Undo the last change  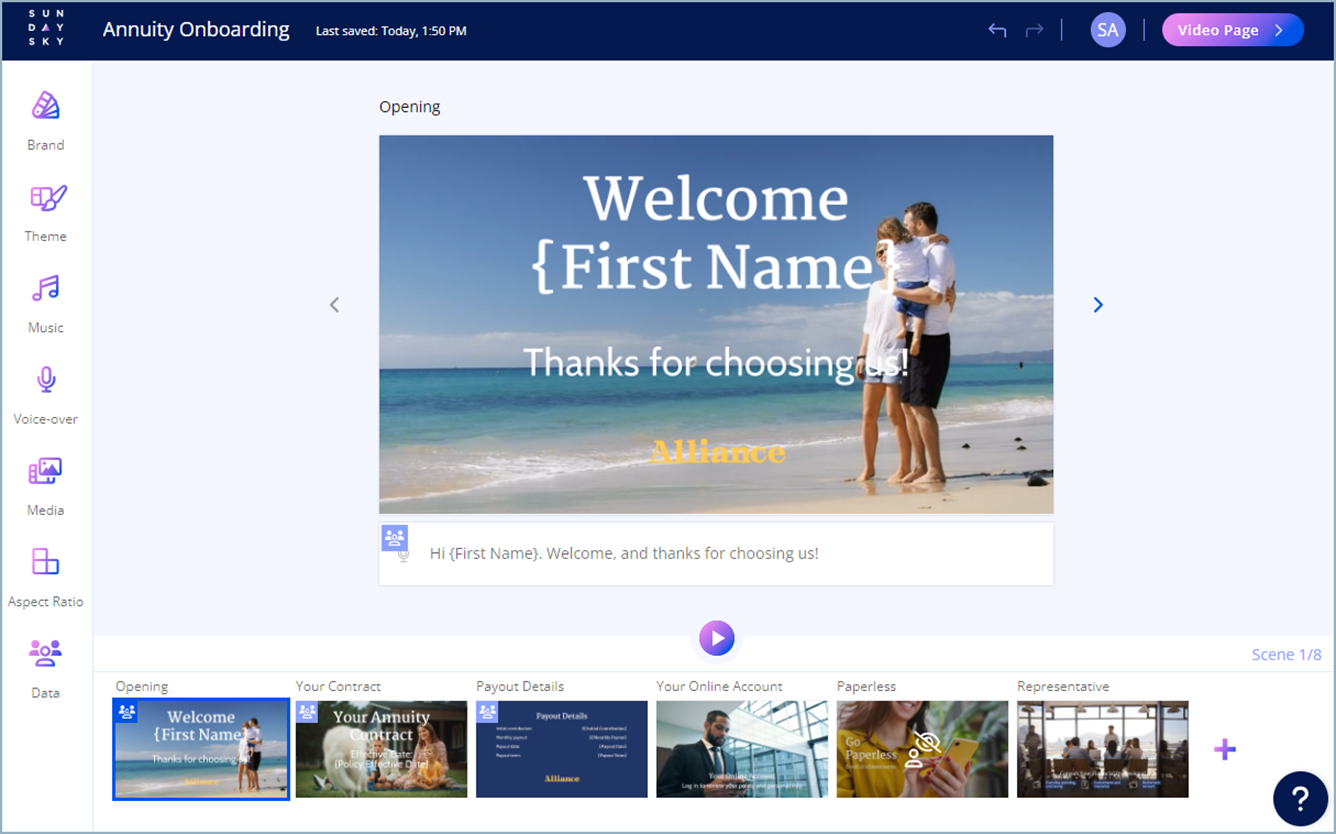997,30
